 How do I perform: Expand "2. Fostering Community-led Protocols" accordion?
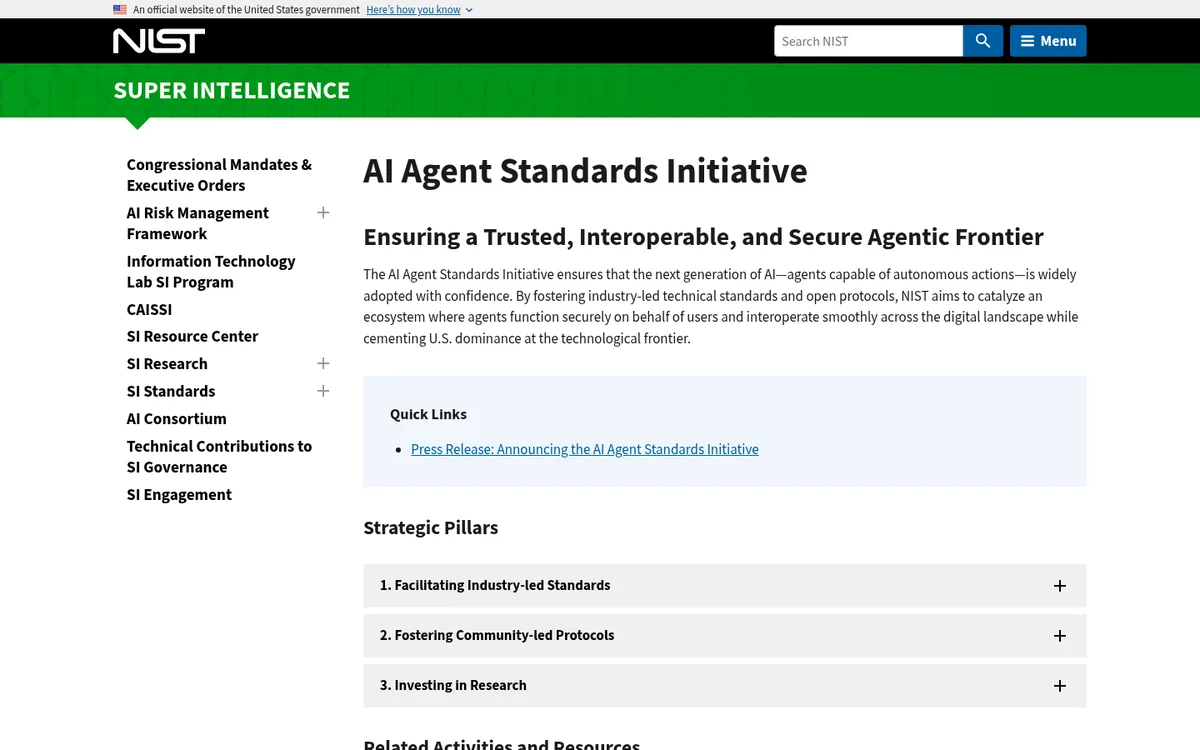pos(725,636)
